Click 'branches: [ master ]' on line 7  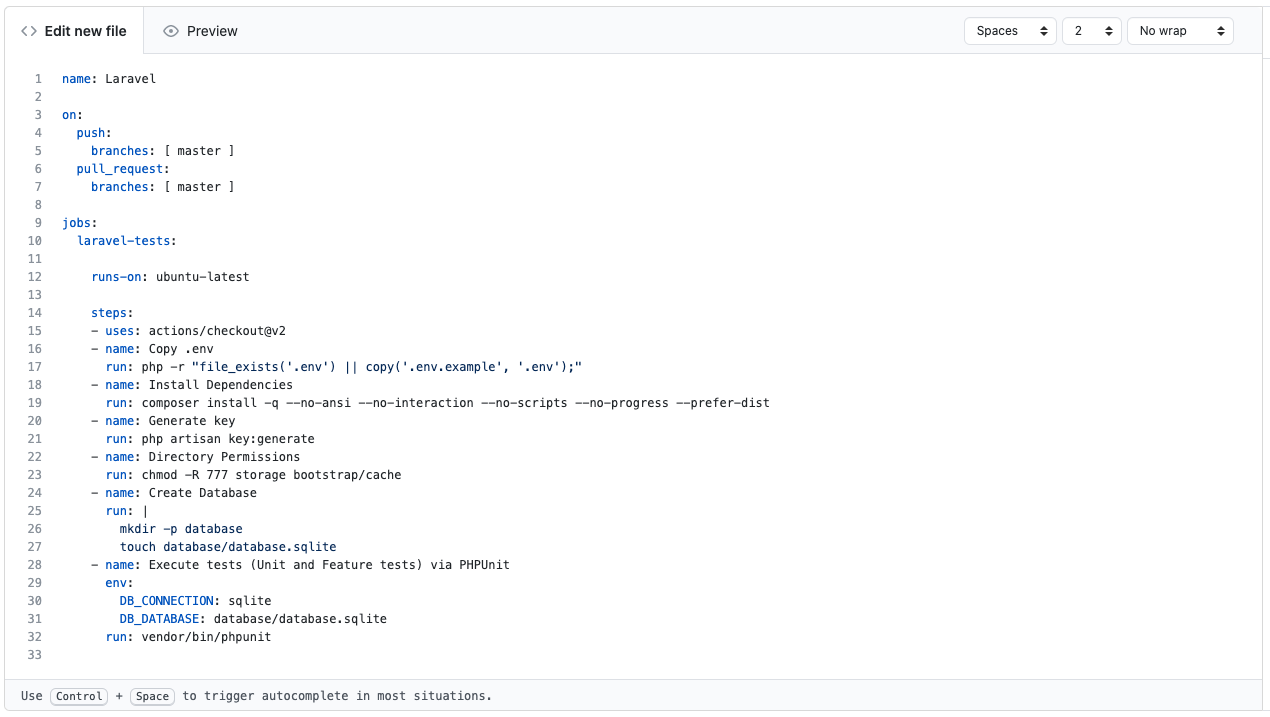(163, 187)
